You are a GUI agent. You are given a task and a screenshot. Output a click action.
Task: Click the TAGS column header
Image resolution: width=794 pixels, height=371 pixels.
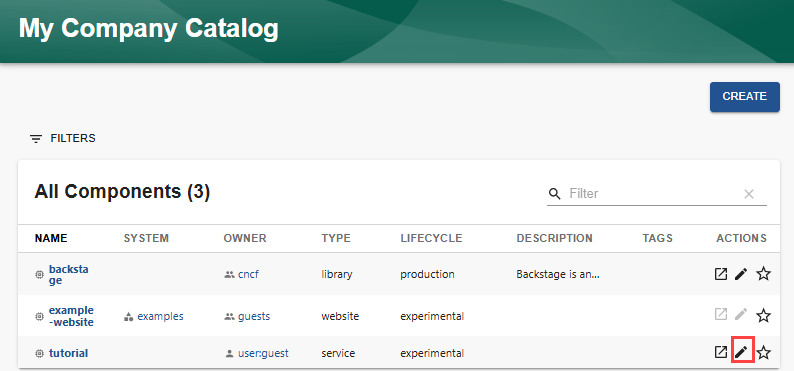pos(658,238)
